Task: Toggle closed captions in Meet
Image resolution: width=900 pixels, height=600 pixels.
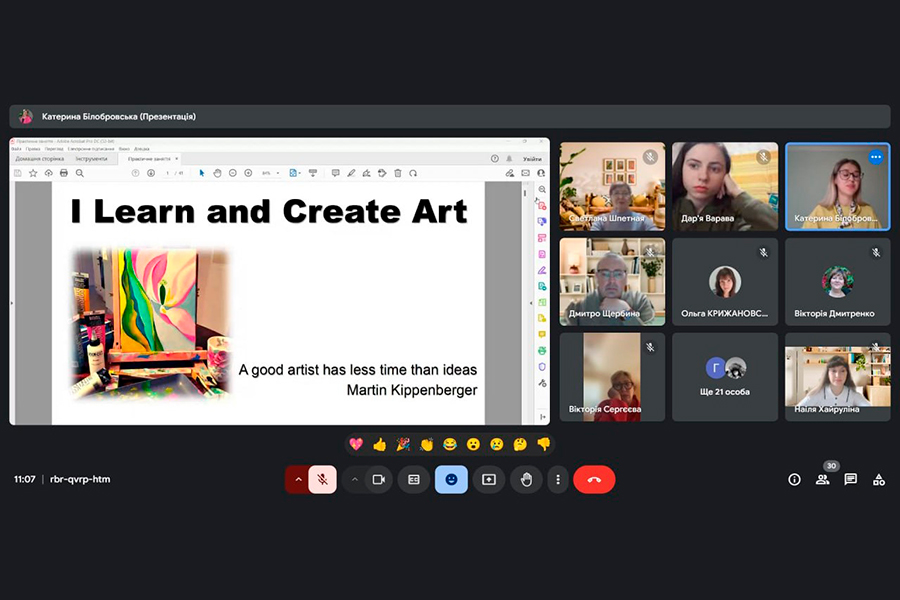Action: [414, 479]
